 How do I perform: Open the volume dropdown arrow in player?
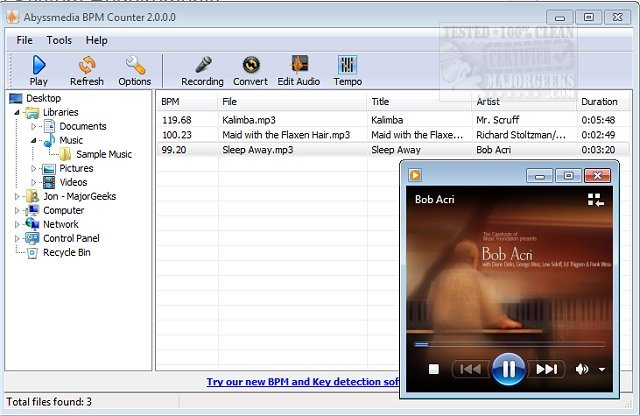tap(602, 369)
